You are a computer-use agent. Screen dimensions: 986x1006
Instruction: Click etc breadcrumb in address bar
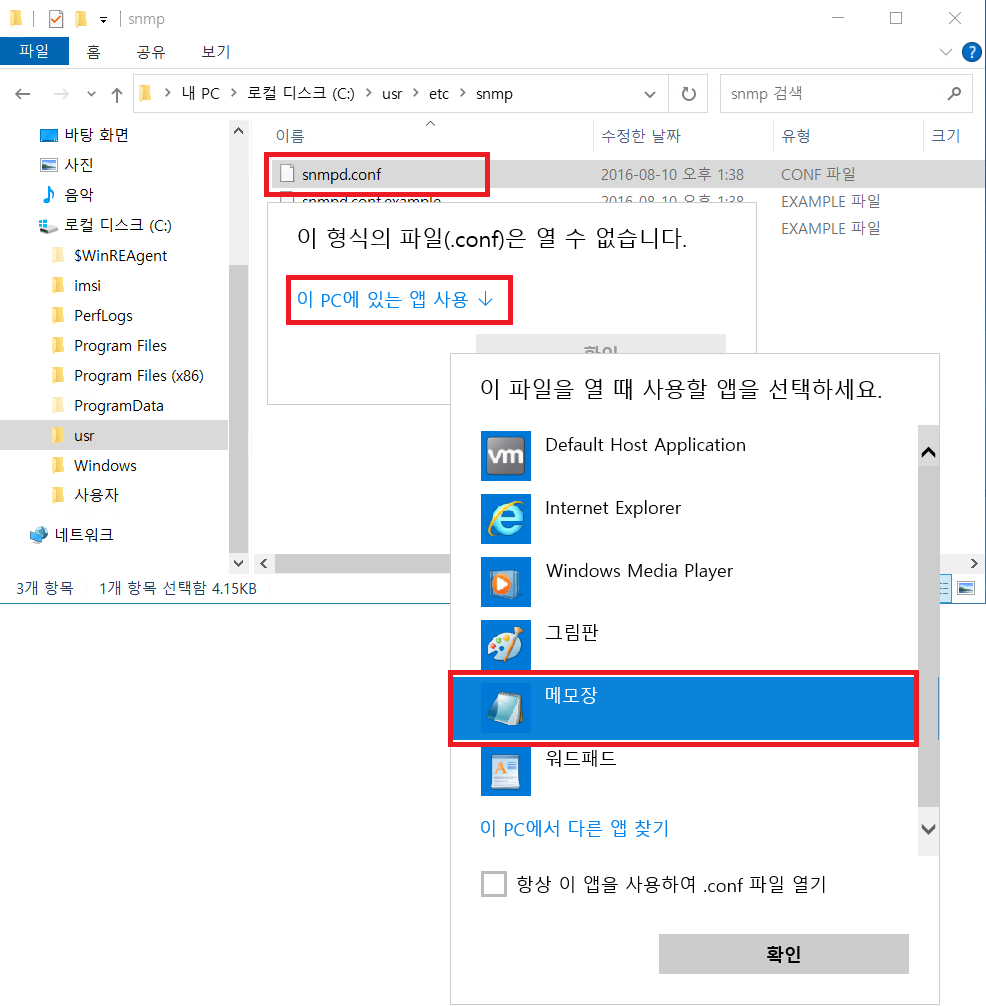[x=439, y=94]
